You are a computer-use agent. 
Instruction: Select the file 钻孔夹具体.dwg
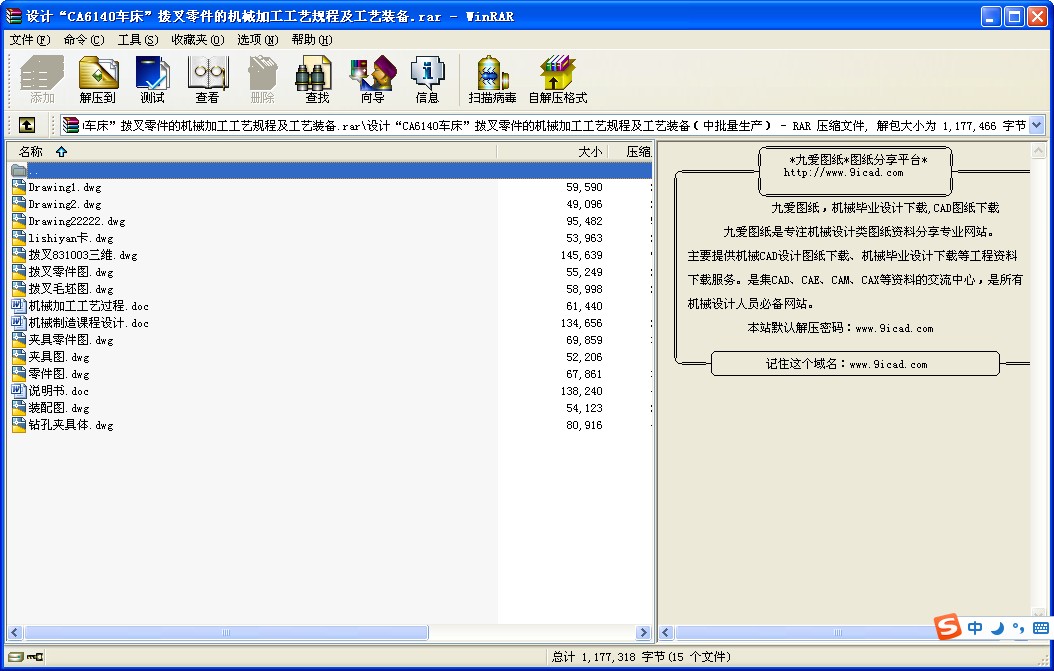pyautogui.click(x=71, y=425)
